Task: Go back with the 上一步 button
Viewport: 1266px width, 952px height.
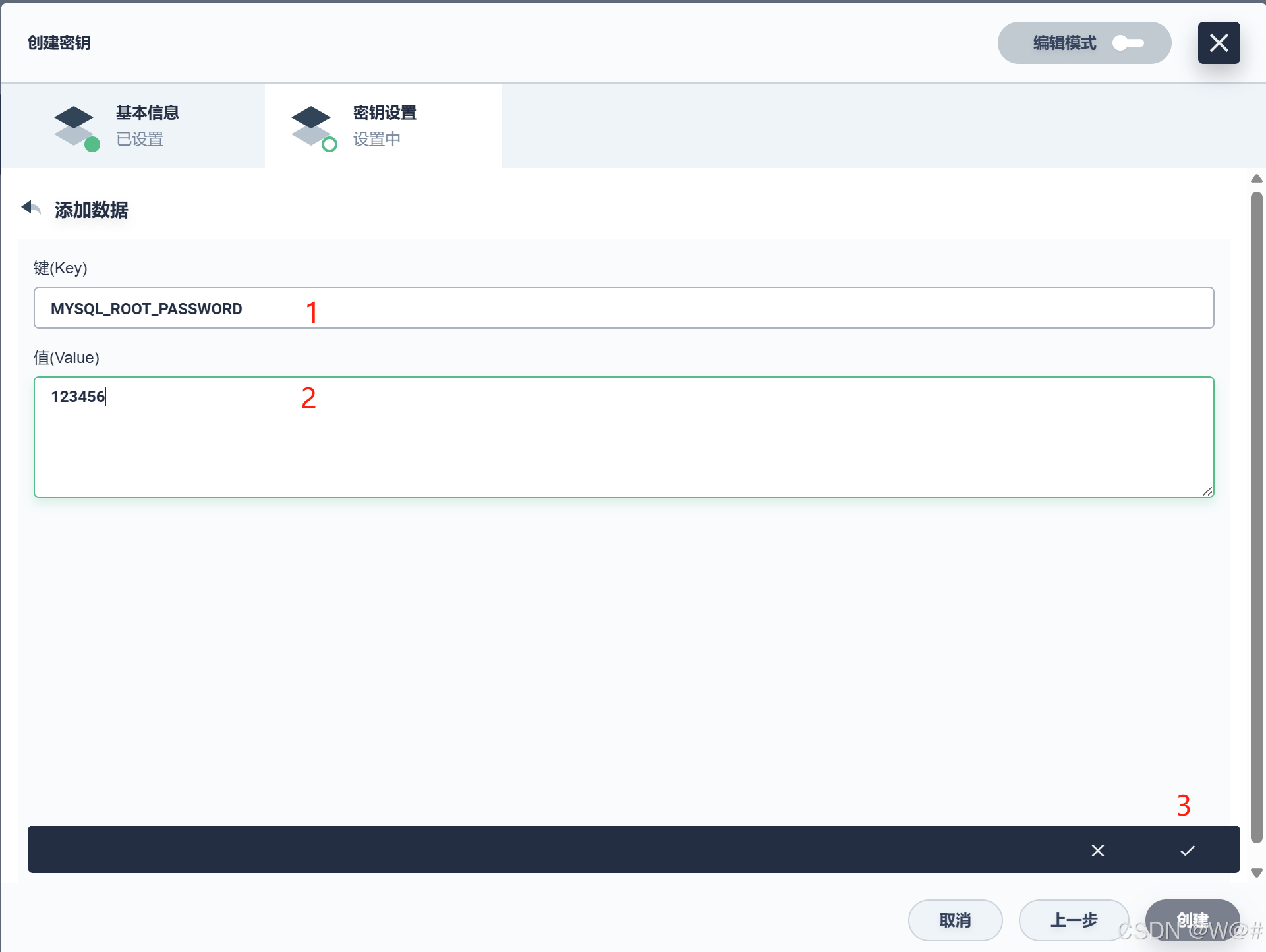Action: (1074, 920)
